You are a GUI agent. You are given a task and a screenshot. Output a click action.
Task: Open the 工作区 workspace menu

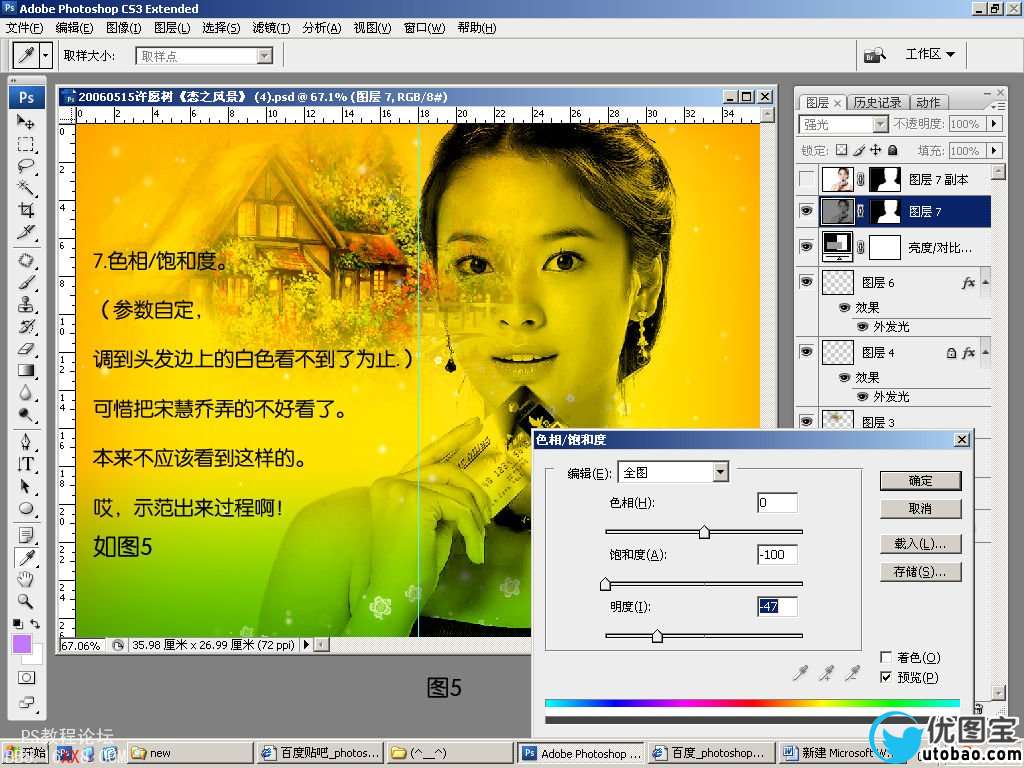(930, 54)
